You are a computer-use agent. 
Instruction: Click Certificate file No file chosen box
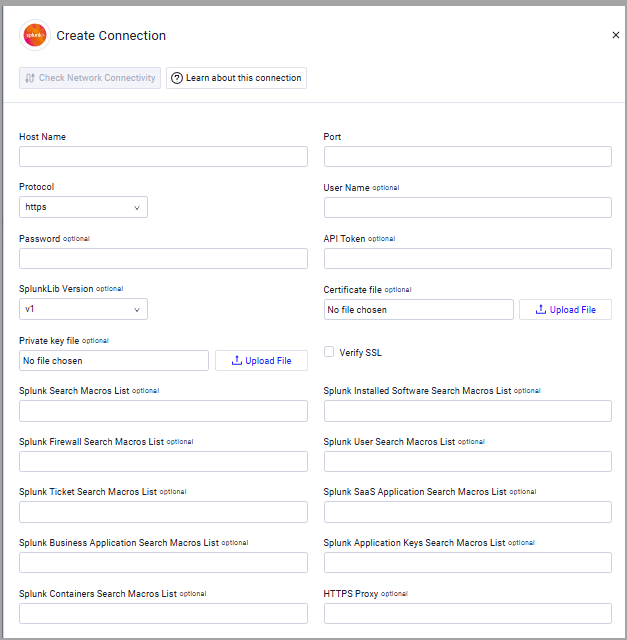419,309
